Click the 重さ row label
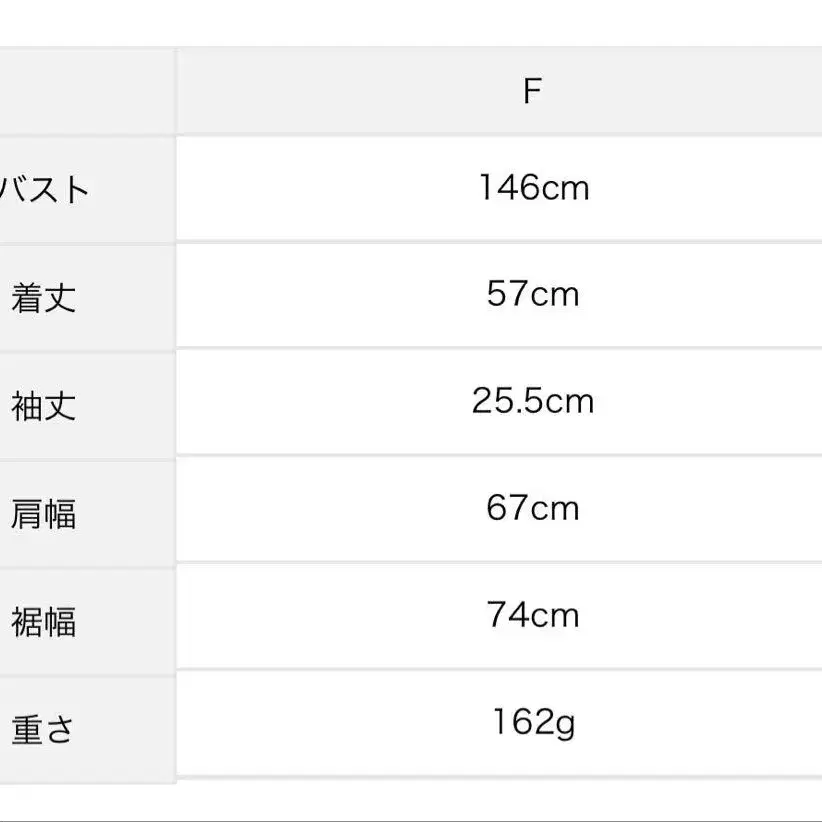The image size is (822, 822). point(42,729)
